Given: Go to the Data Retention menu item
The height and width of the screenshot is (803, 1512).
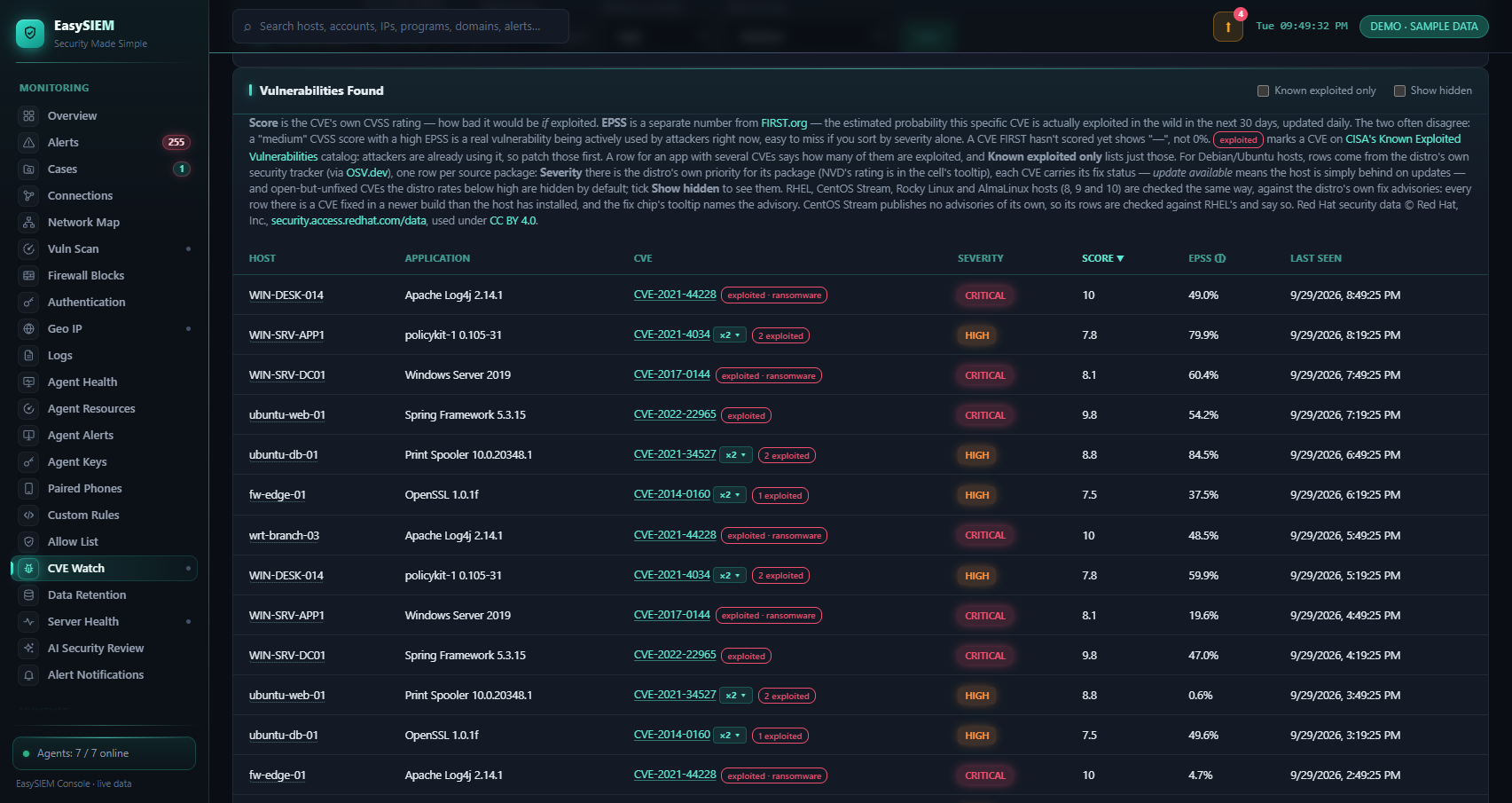Looking at the screenshot, I should pos(105,595).
